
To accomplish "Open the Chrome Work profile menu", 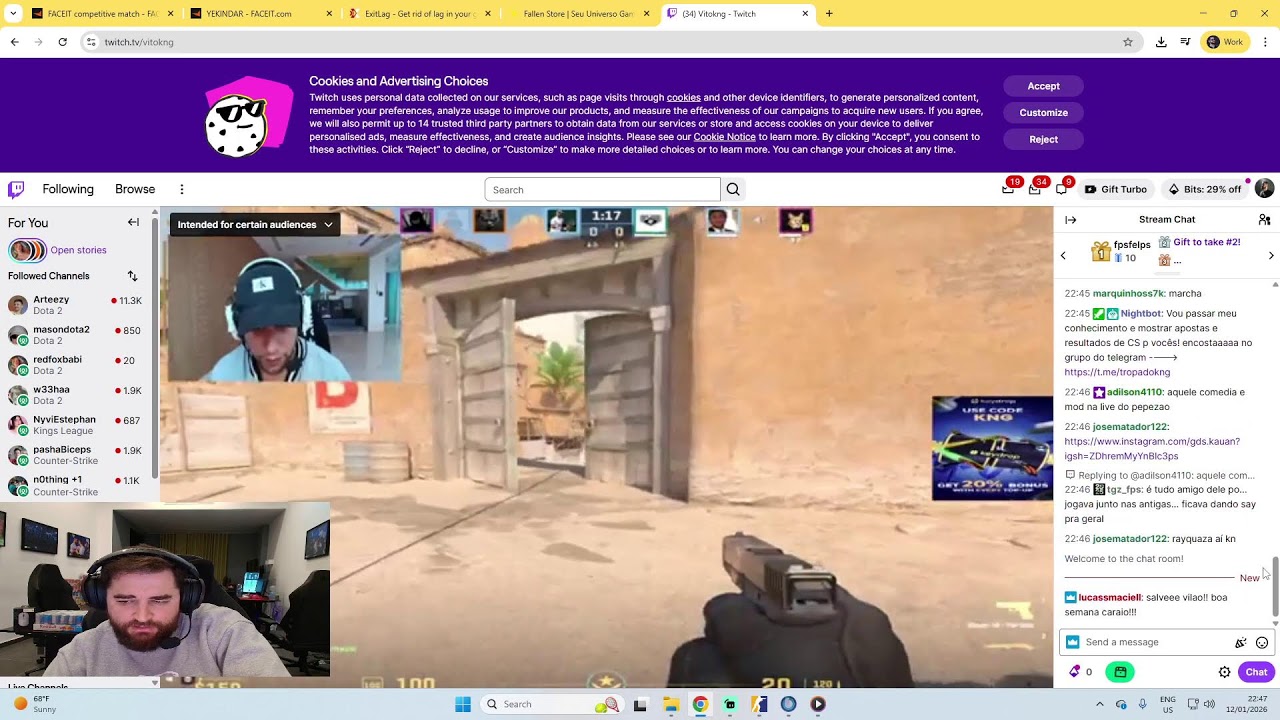I will pos(1226,42).
